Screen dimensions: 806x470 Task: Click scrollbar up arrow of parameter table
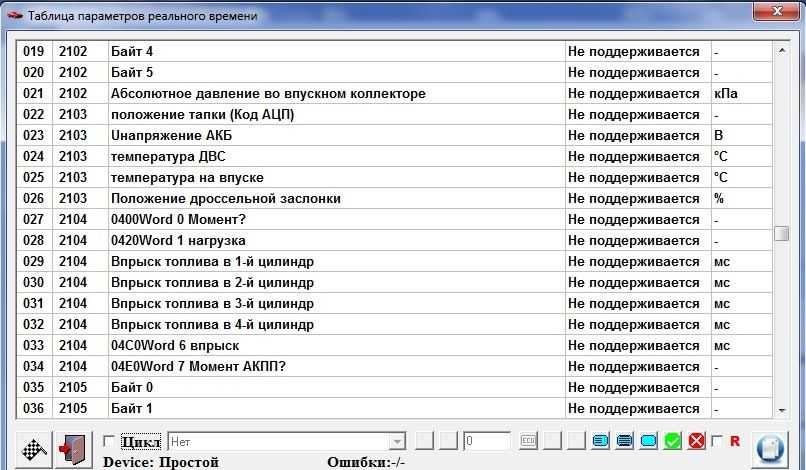click(782, 47)
